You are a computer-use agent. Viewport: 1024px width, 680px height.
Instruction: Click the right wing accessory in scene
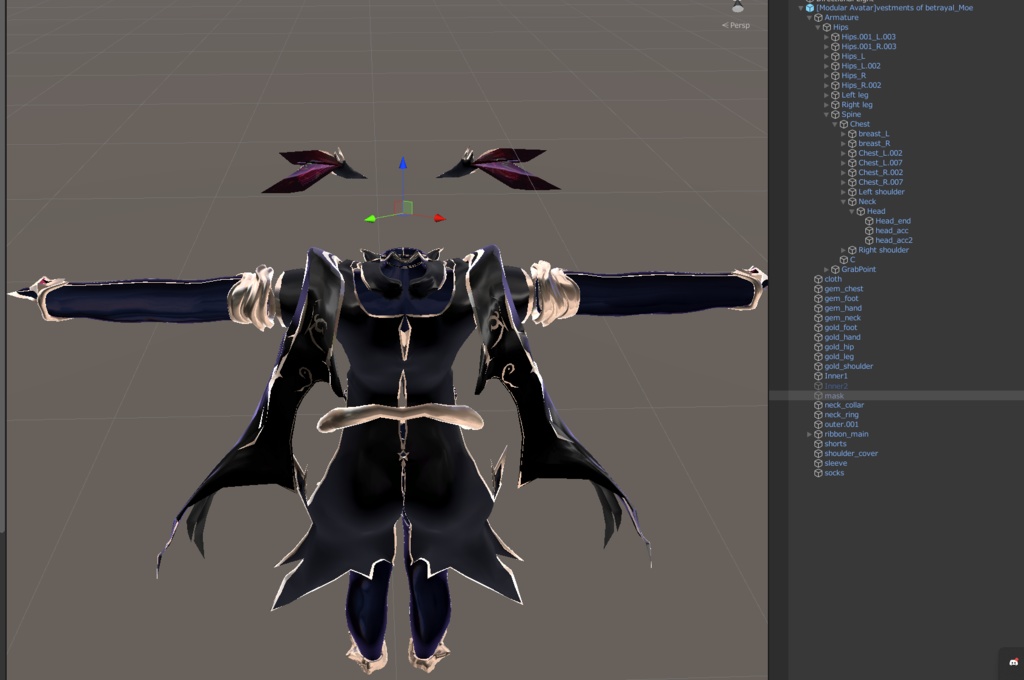point(498,169)
